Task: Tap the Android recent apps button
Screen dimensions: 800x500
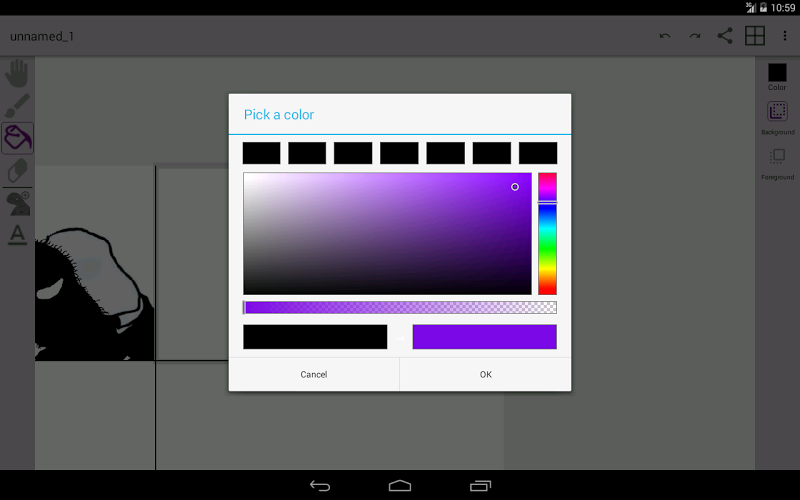Action: [x=480, y=486]
